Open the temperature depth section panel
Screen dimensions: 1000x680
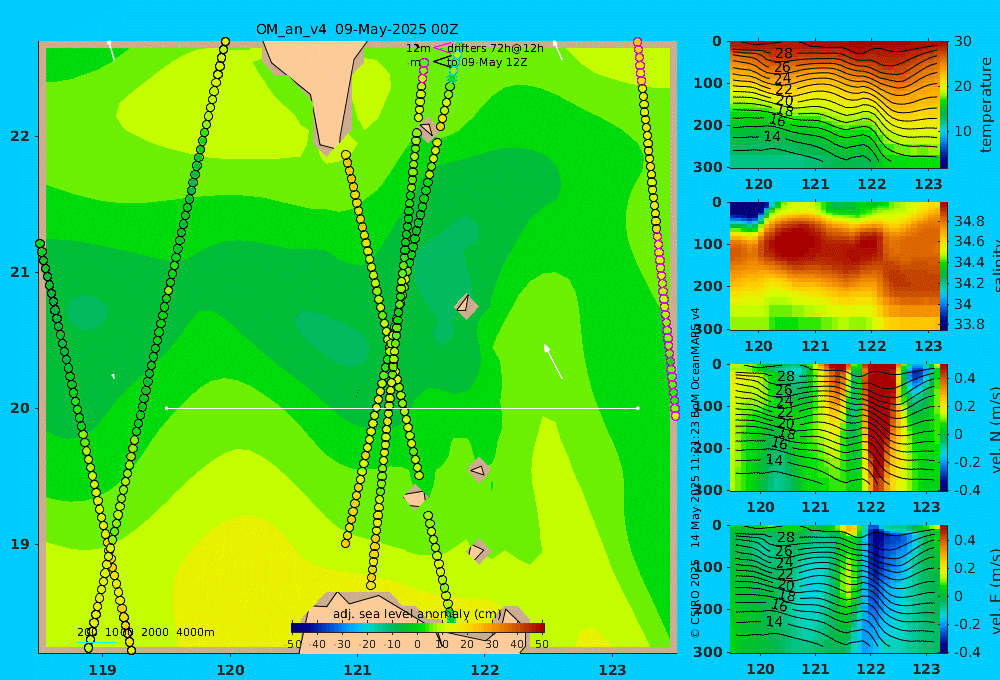tap(834, 105)
